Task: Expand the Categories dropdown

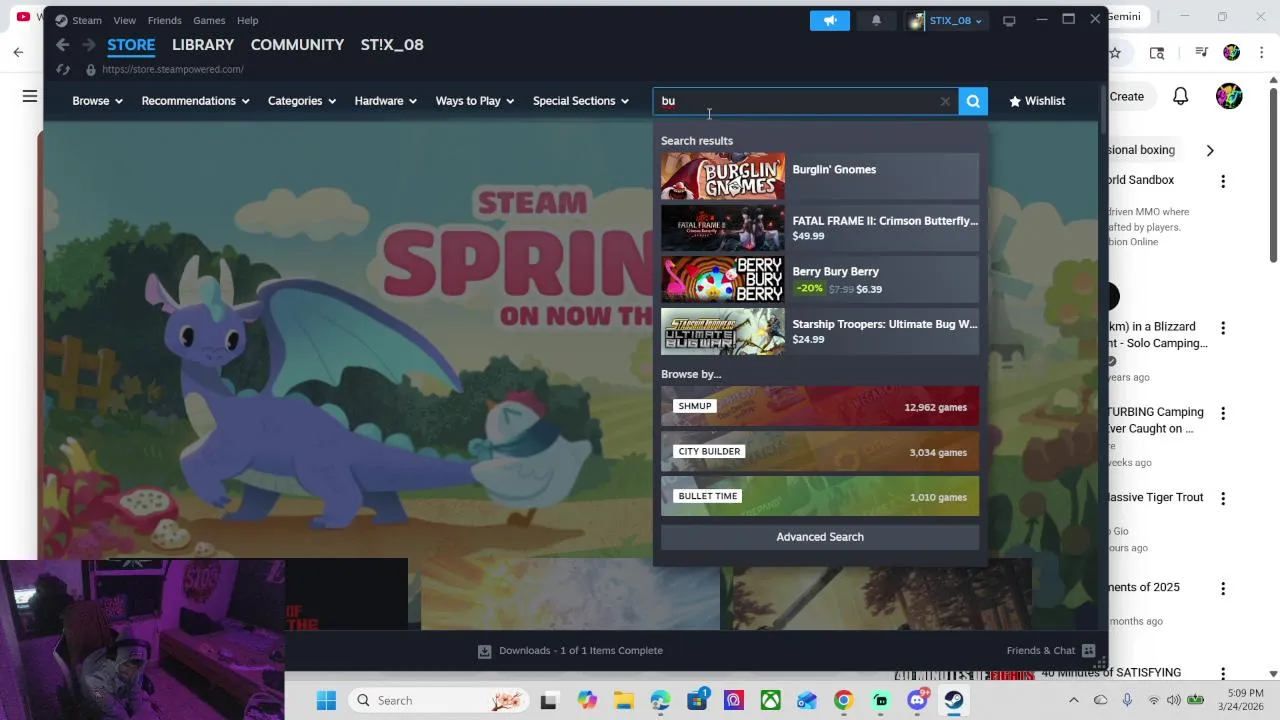Action: tap(302, 101)
